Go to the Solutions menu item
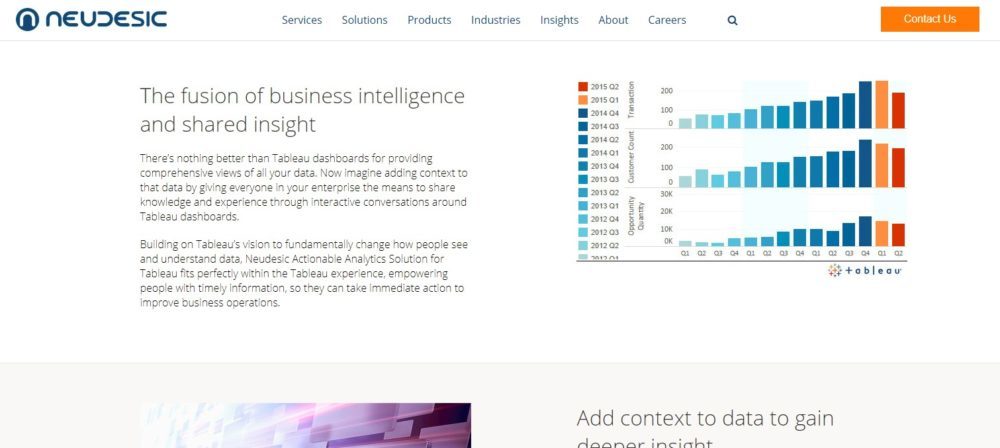 pyautogui.click(x=364, y=20)
